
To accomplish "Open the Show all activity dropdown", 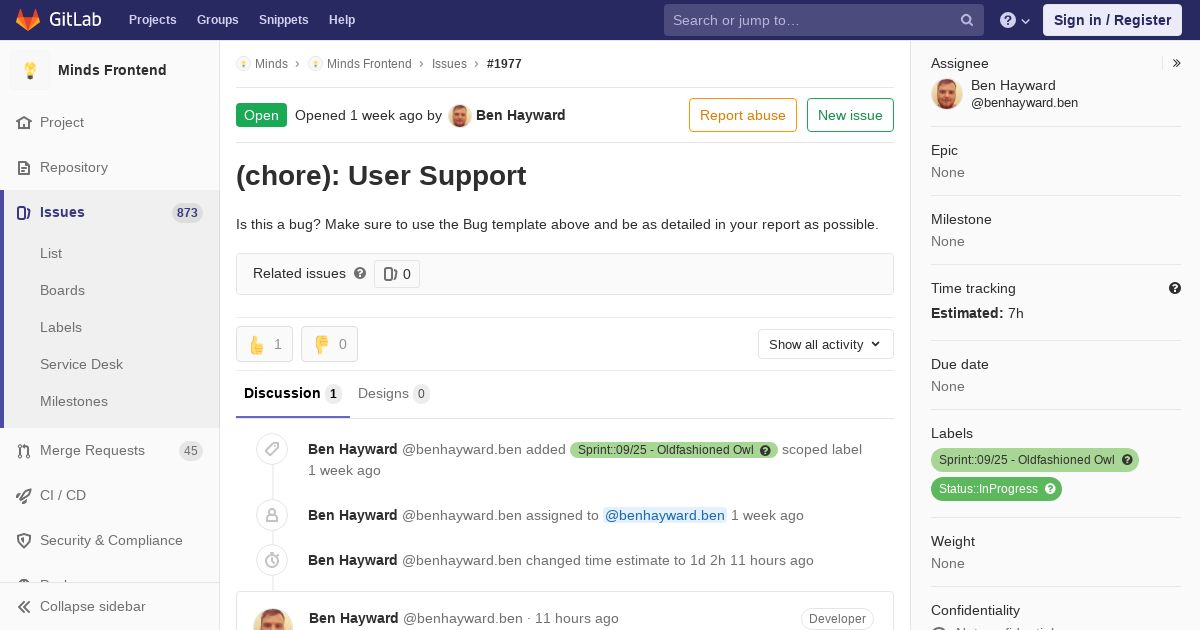I will (x=825, y=344).
